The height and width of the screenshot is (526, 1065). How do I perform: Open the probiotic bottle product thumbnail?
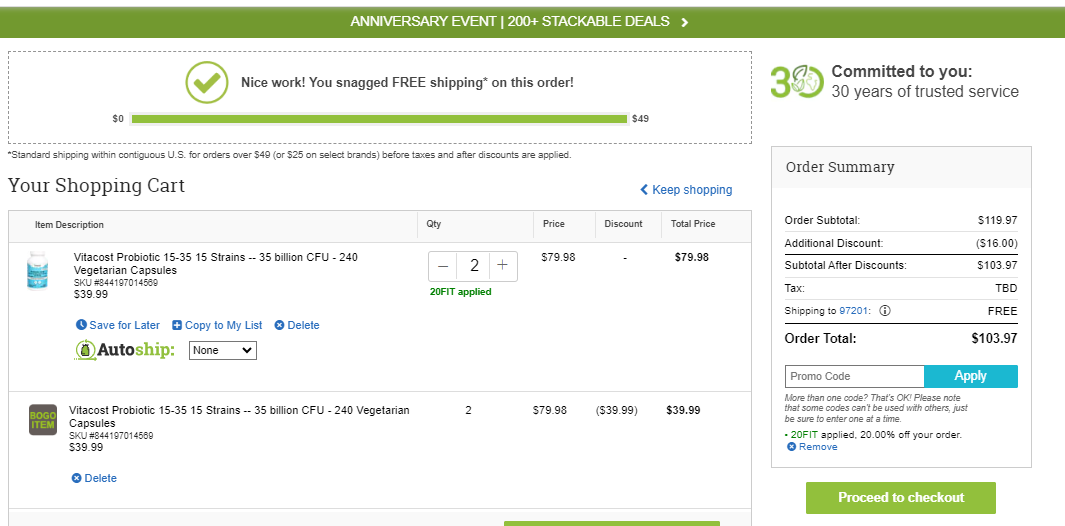point(37,270)
